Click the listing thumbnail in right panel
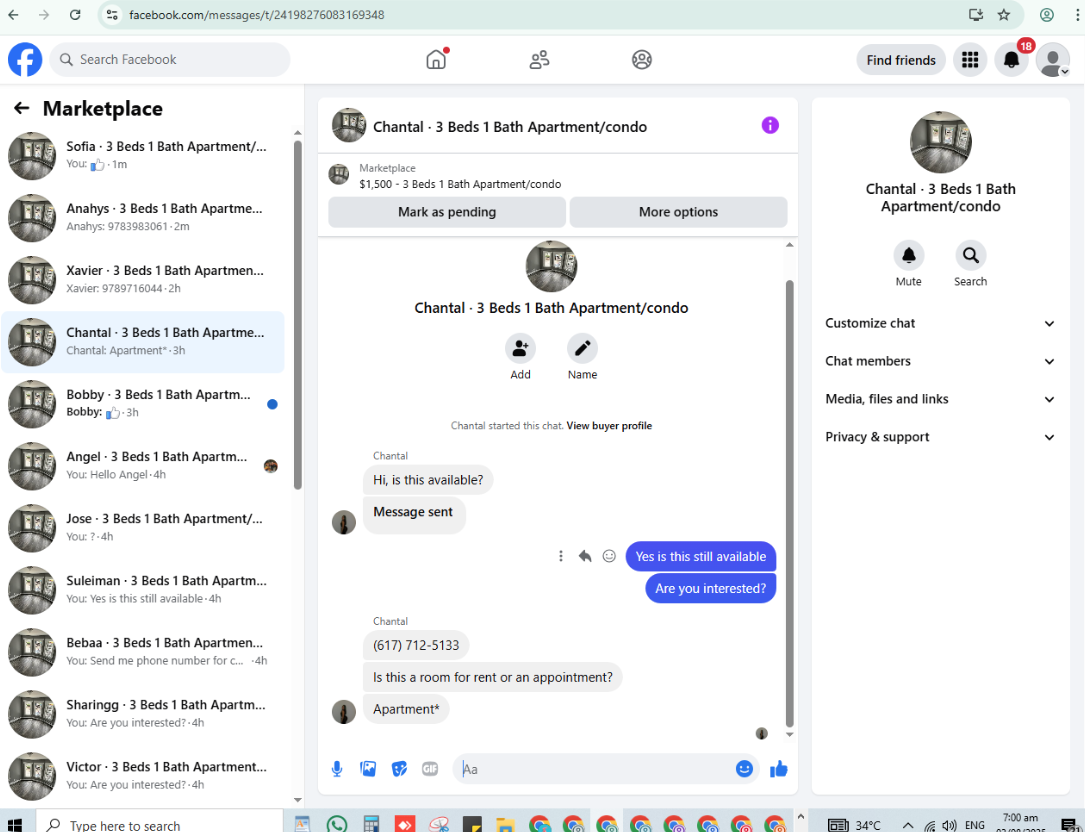The image size is (1085, 832). [940, 142]
